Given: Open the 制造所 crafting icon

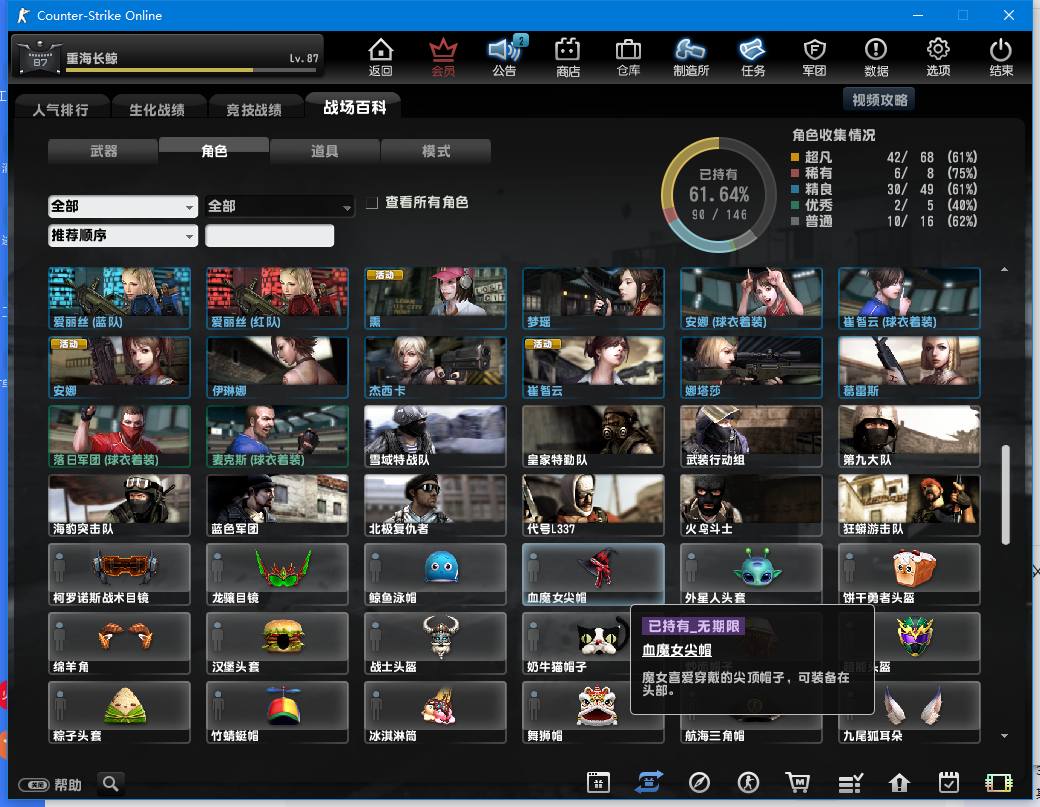Looking at the screenshot, I should pos(690,57).
